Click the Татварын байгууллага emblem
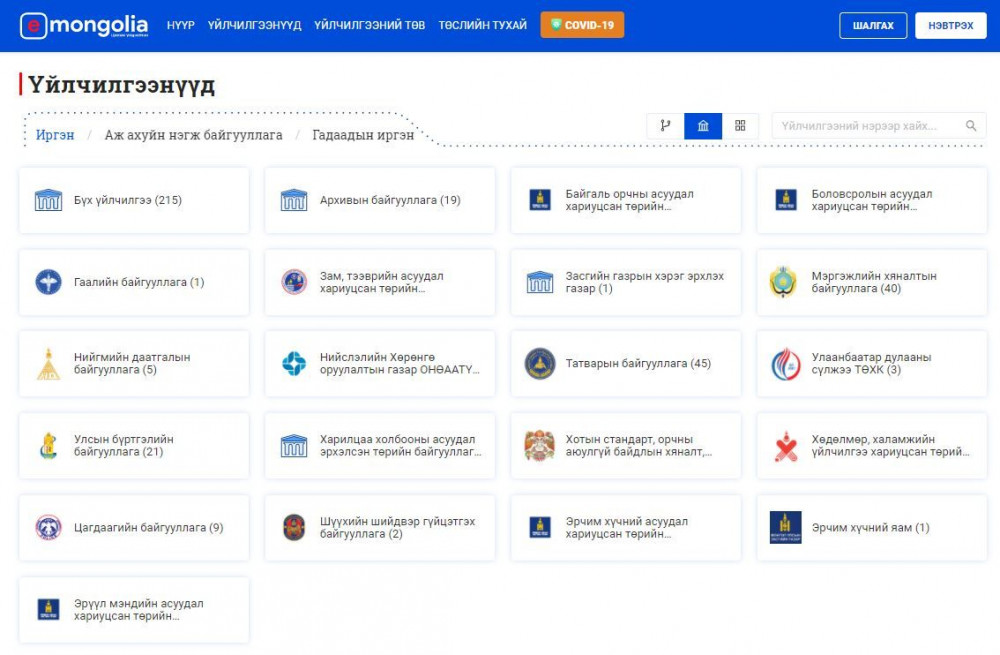This screenshot has height=655, width=1000. [540, 364]
